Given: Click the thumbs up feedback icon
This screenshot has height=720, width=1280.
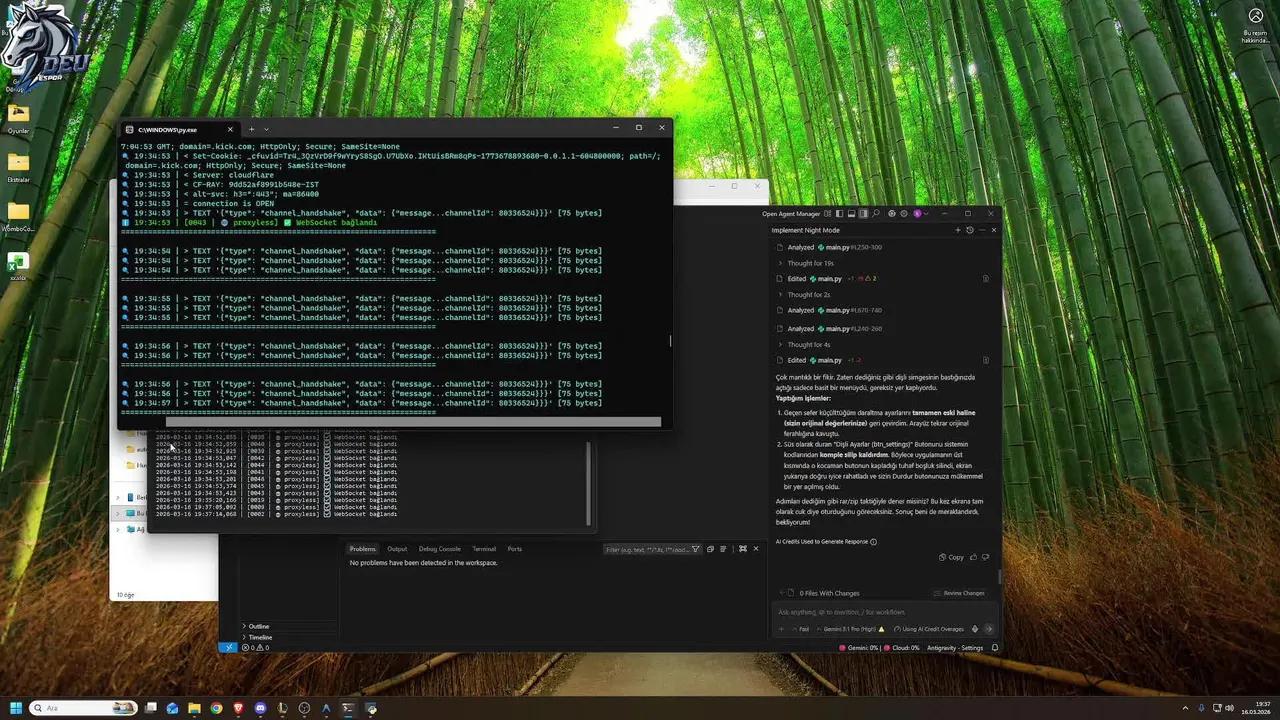Looking at the screenshot, I should [x=975, y=557].
